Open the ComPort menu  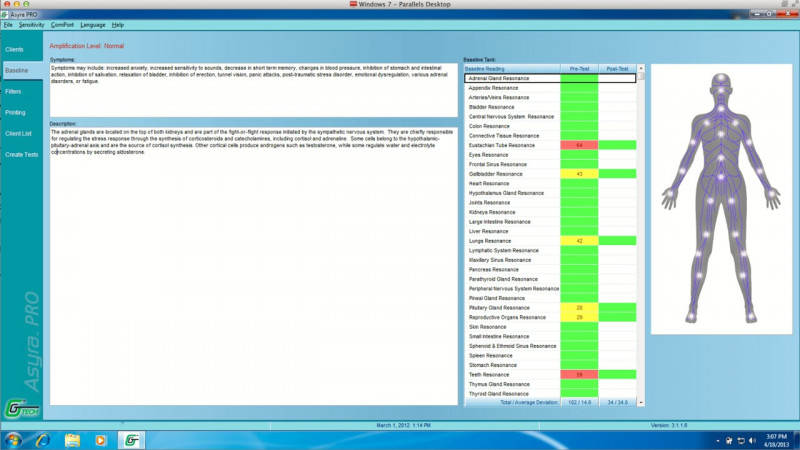[x=62, y=24]
